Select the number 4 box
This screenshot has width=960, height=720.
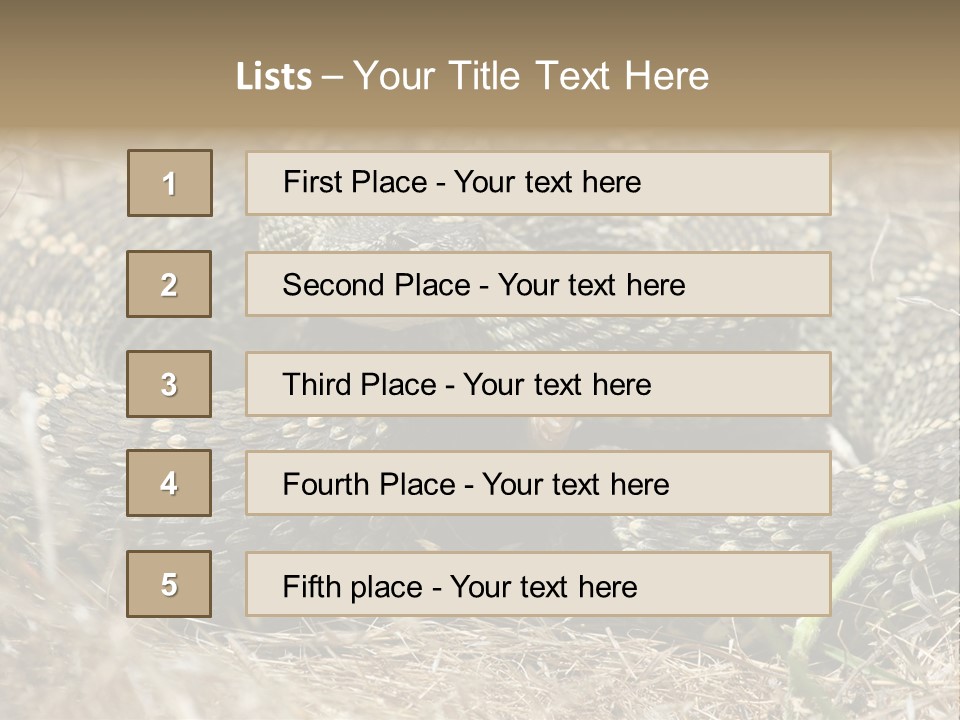pyautogui.click(x=169, y=484)
